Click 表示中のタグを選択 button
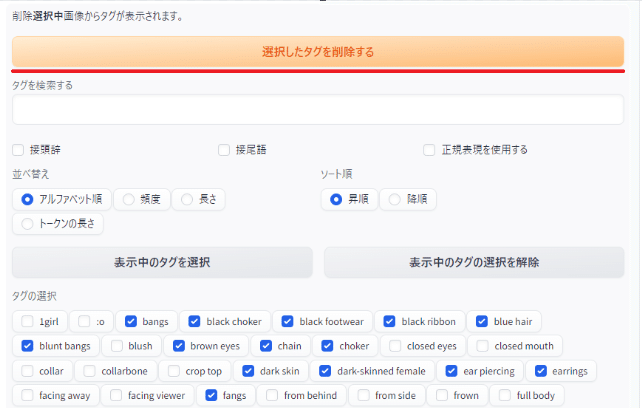 [162, 262]
